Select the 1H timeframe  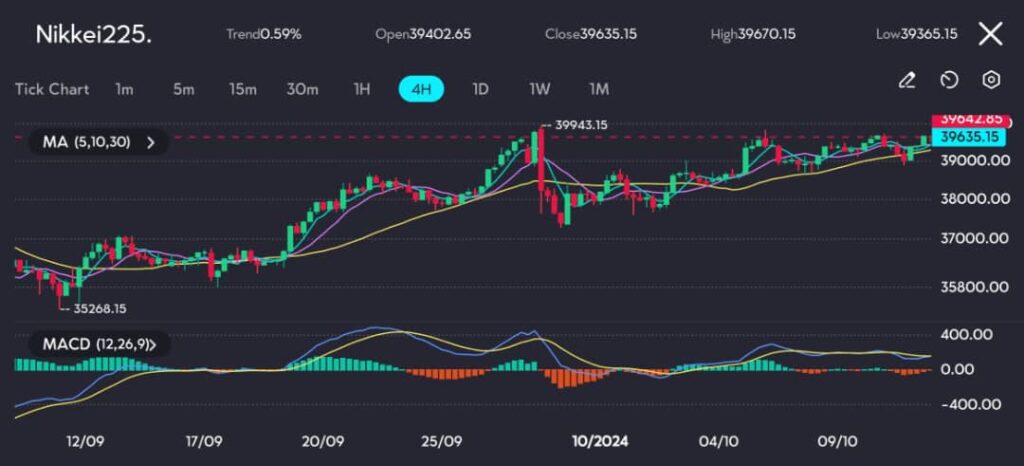click(362, 89)
